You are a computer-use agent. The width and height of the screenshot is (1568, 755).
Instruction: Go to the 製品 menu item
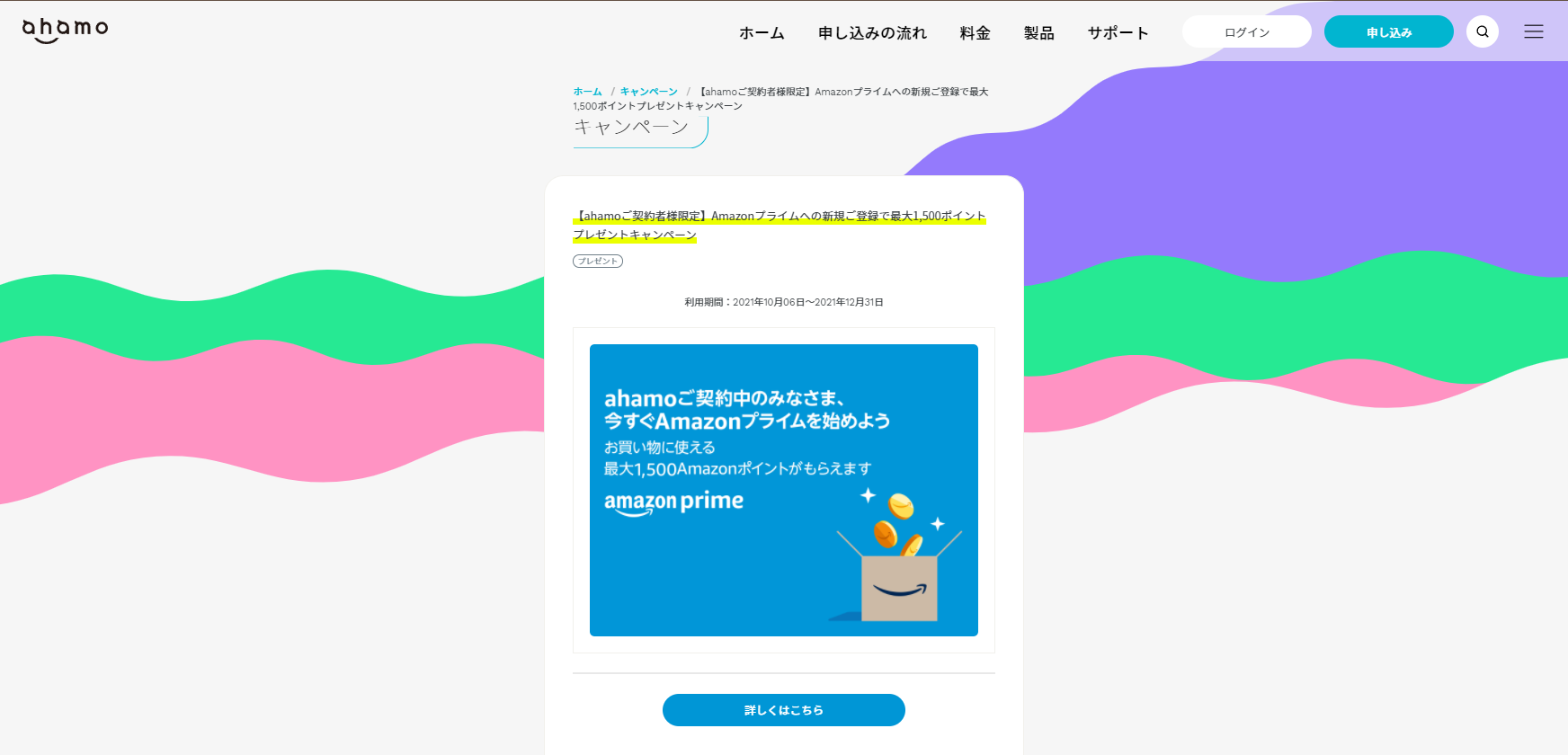point(1038,33)
